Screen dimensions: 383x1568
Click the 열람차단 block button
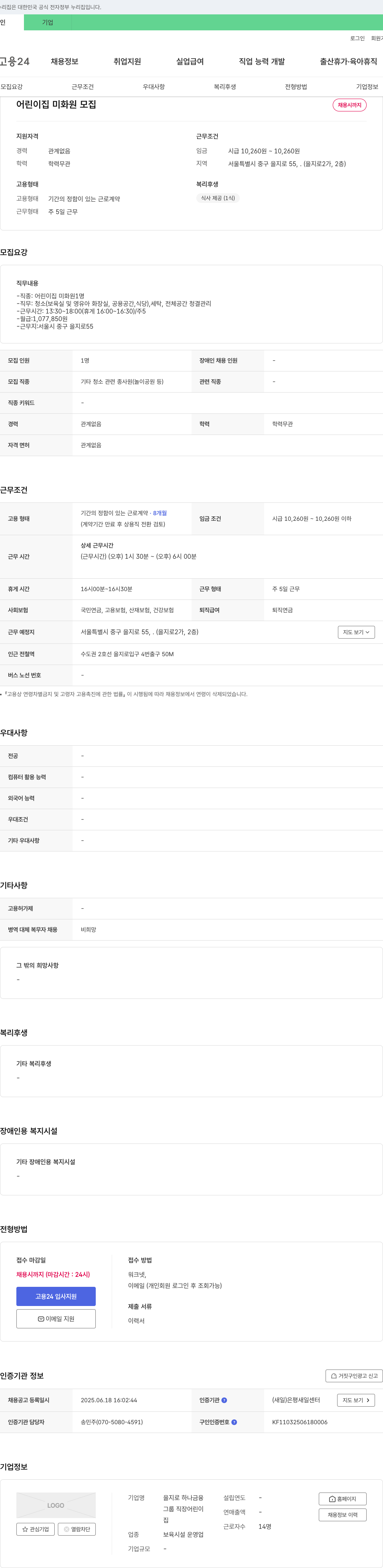point(77,1528)
